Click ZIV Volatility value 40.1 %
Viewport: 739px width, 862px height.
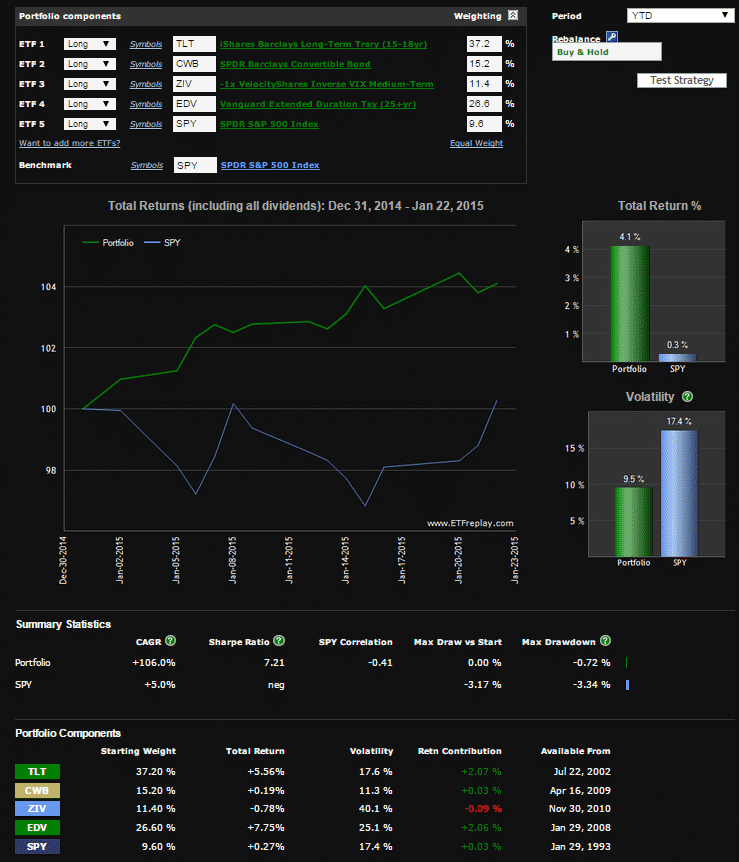[x=376, y=809]
